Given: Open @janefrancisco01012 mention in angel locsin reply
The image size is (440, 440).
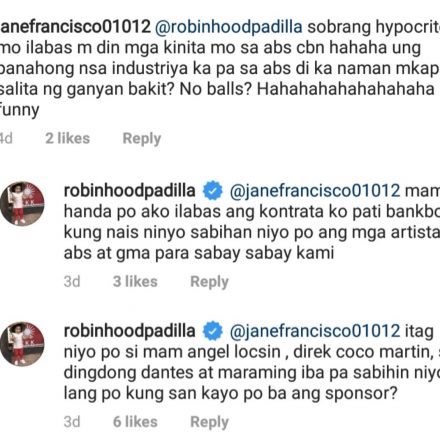Looking at the screenshot, I should point(314,332).
